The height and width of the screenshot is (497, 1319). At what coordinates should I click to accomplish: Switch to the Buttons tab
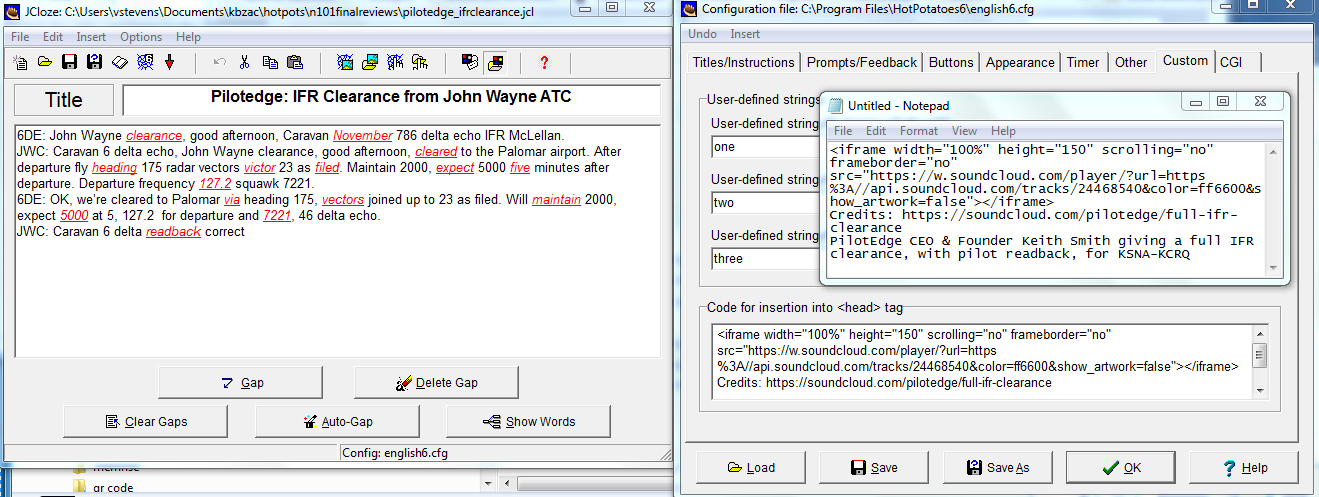click(951, 62)
